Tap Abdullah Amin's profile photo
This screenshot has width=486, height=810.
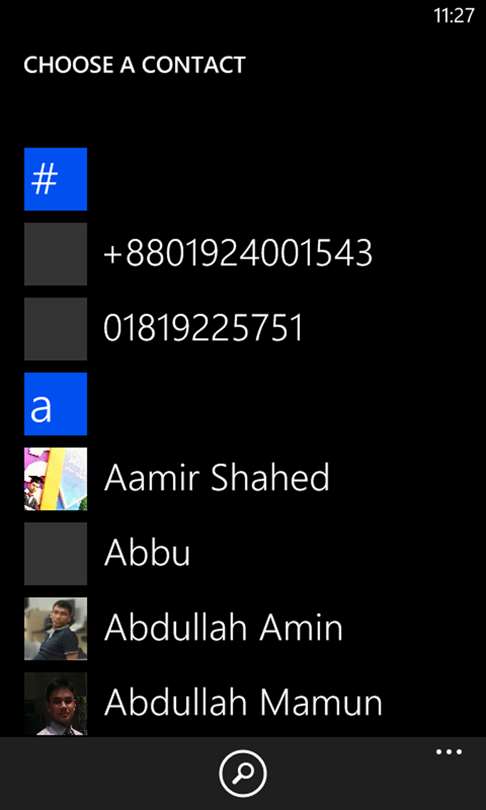tap(55, 629)
